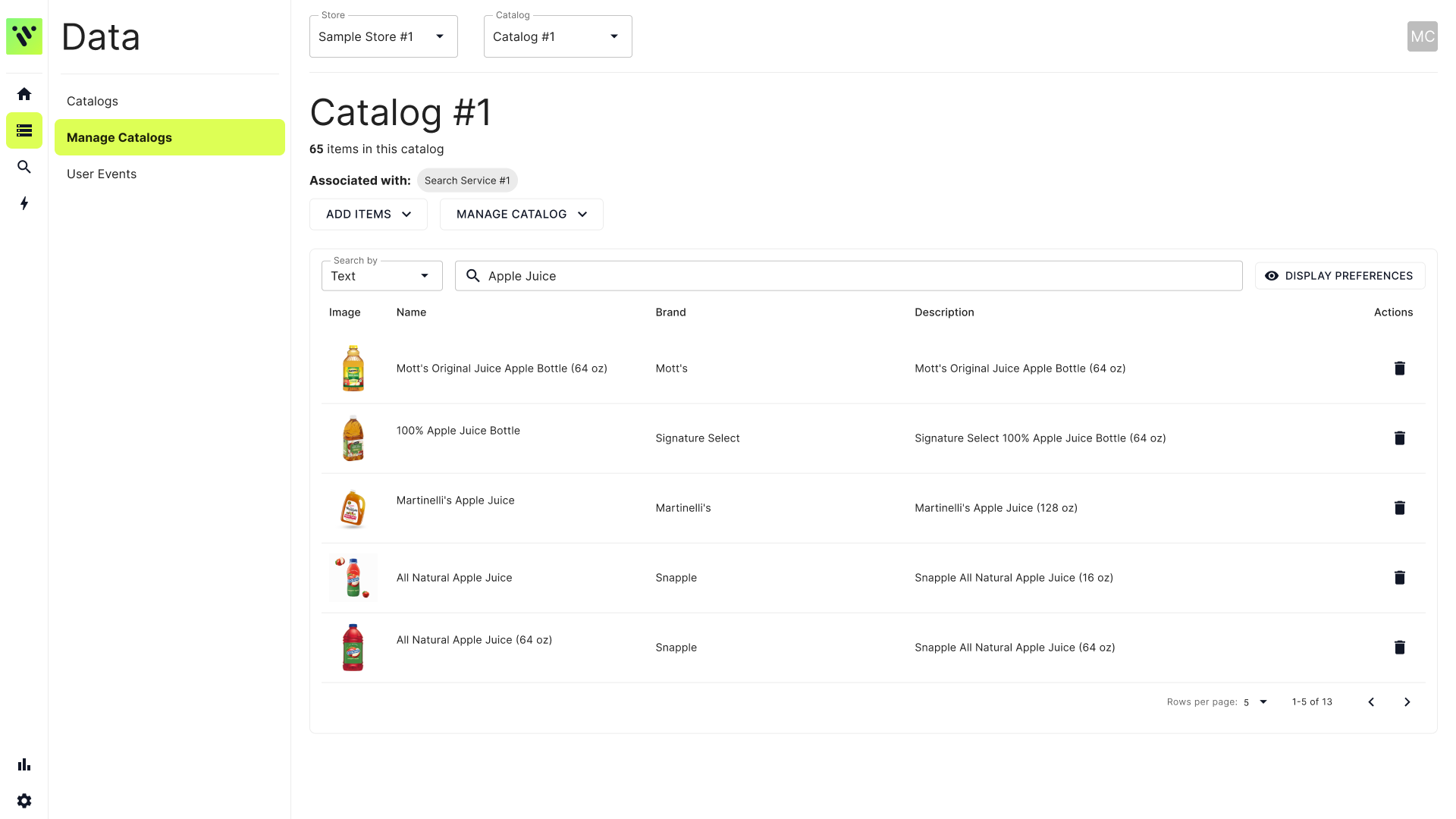1456x819 pixels.
Task: Click the Brand column header
Action: tap(670, 312)
